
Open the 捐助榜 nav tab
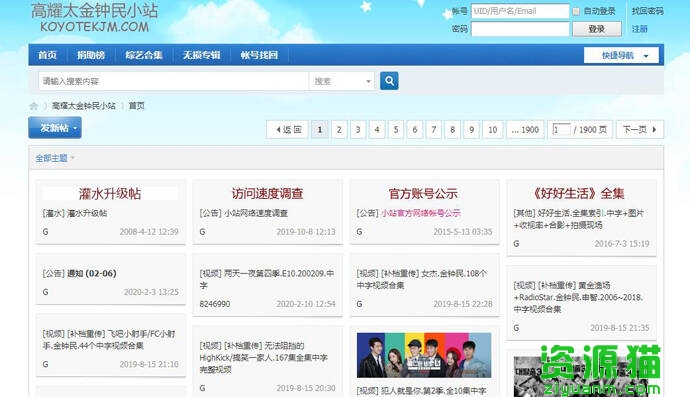pyautogui.click(x=91, y=55)
